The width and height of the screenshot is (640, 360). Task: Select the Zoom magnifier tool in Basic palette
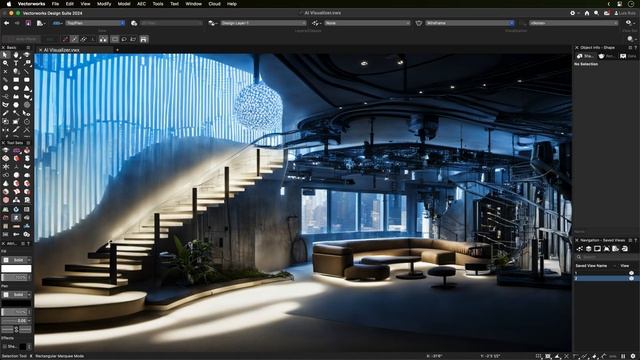[x=5, y=63]
